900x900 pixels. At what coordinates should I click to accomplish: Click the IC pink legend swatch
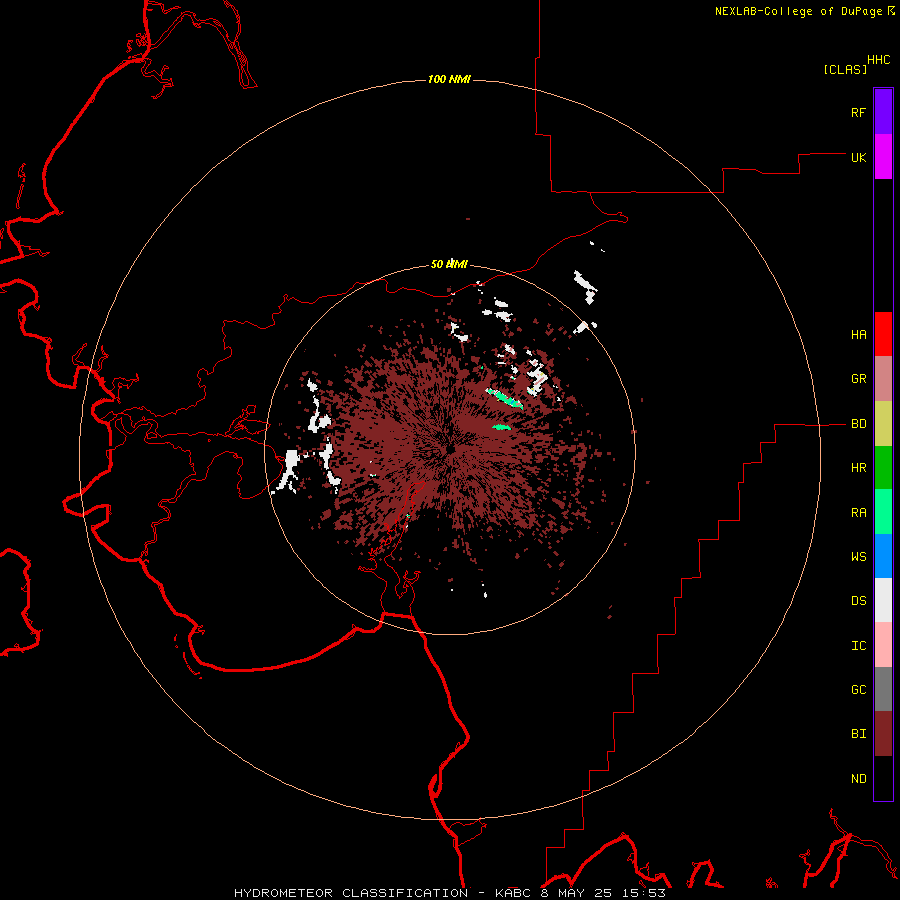[883, 645]
